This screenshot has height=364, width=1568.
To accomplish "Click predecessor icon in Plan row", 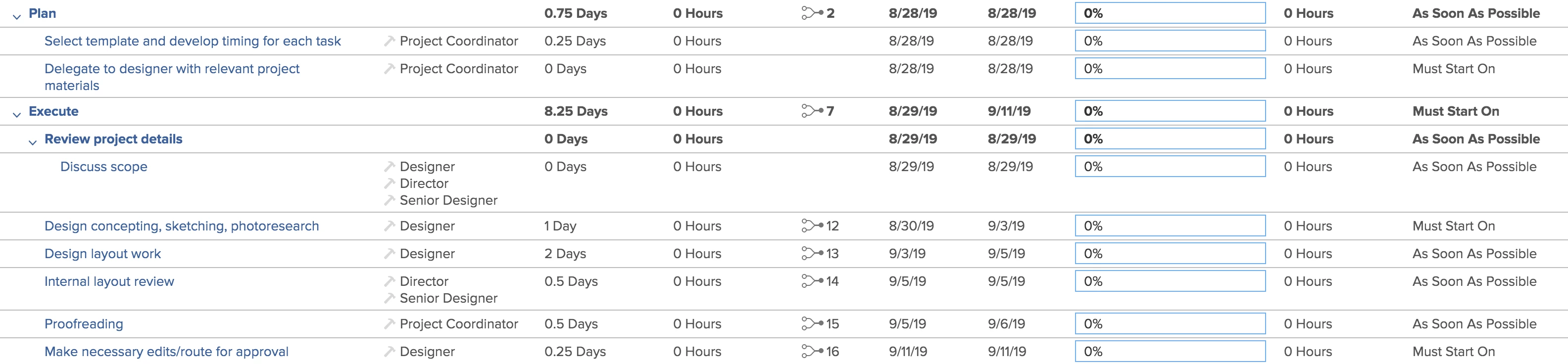I will pos(812,13).
